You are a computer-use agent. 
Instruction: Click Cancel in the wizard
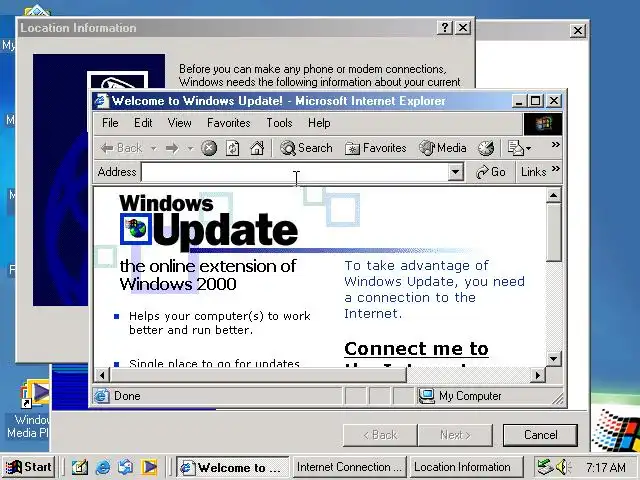[x=540, y=435]
